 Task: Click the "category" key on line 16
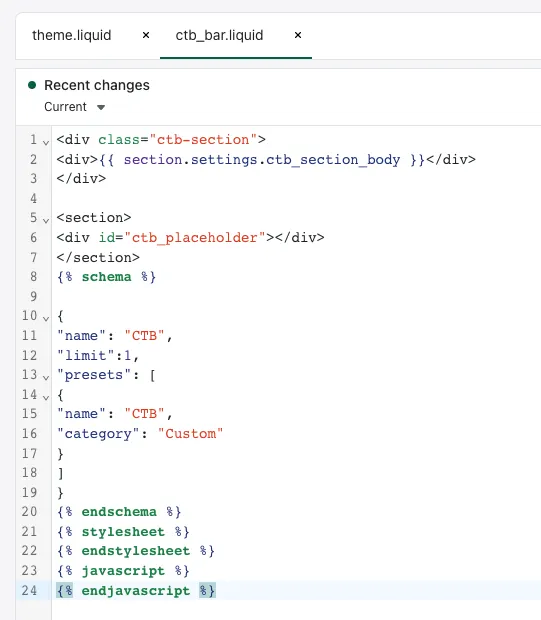pyautogui.click(x=98, y=434)
